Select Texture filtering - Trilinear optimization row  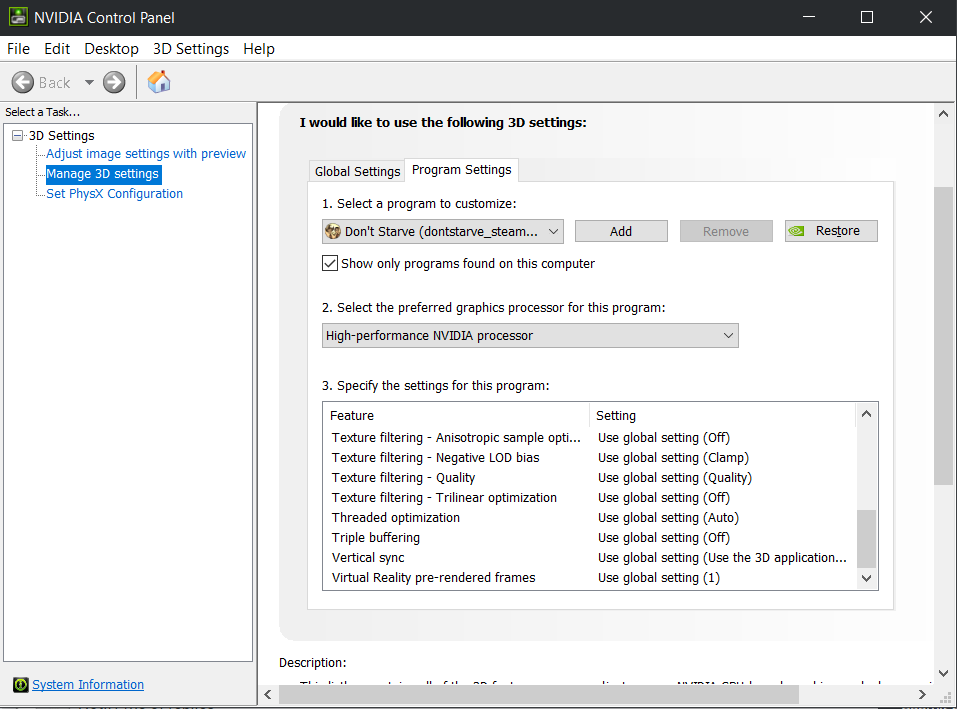click(590, 498)
